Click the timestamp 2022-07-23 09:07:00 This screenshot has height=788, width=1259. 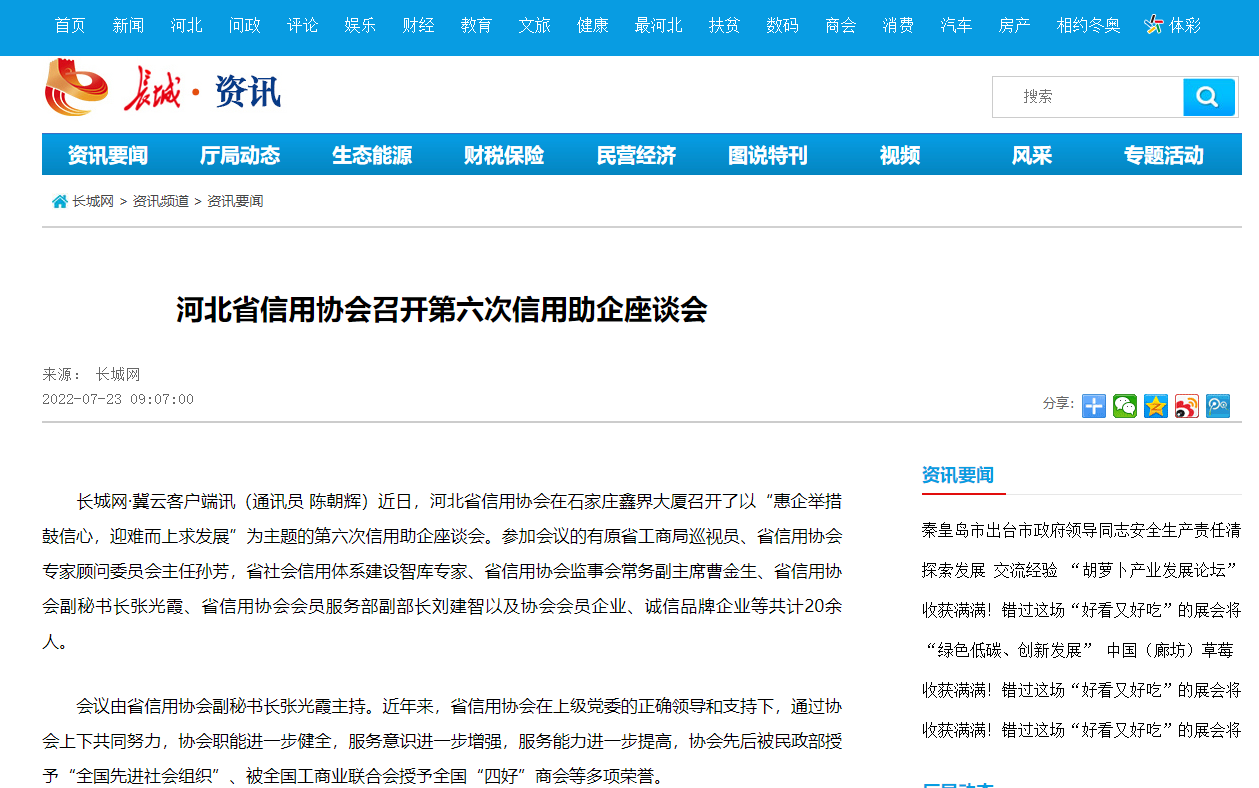[118, 400]
